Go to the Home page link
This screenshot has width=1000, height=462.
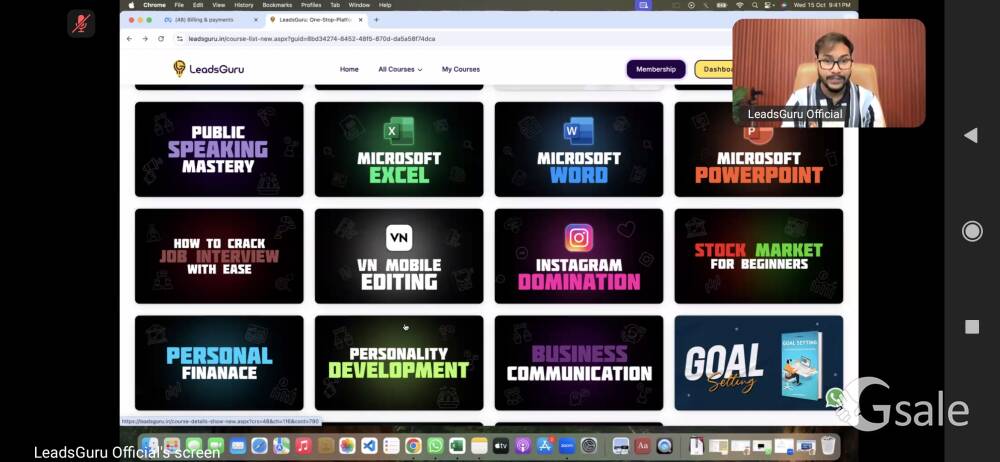[x=349, y=69]
